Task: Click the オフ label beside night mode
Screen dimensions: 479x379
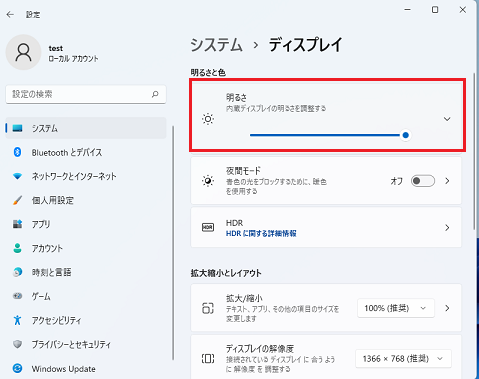Action: [397, 181]
